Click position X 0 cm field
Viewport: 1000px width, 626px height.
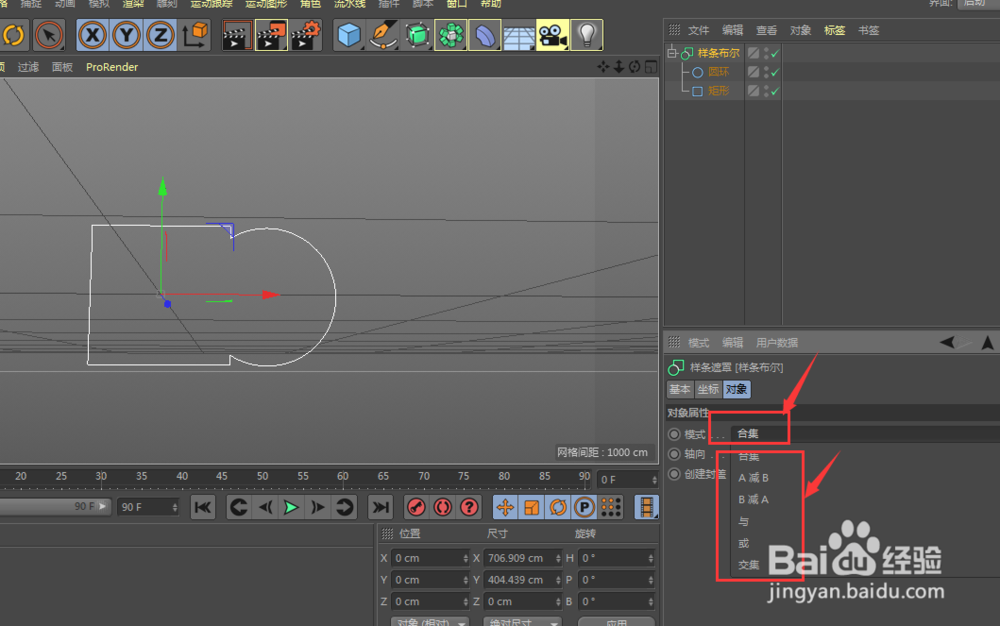430,558
